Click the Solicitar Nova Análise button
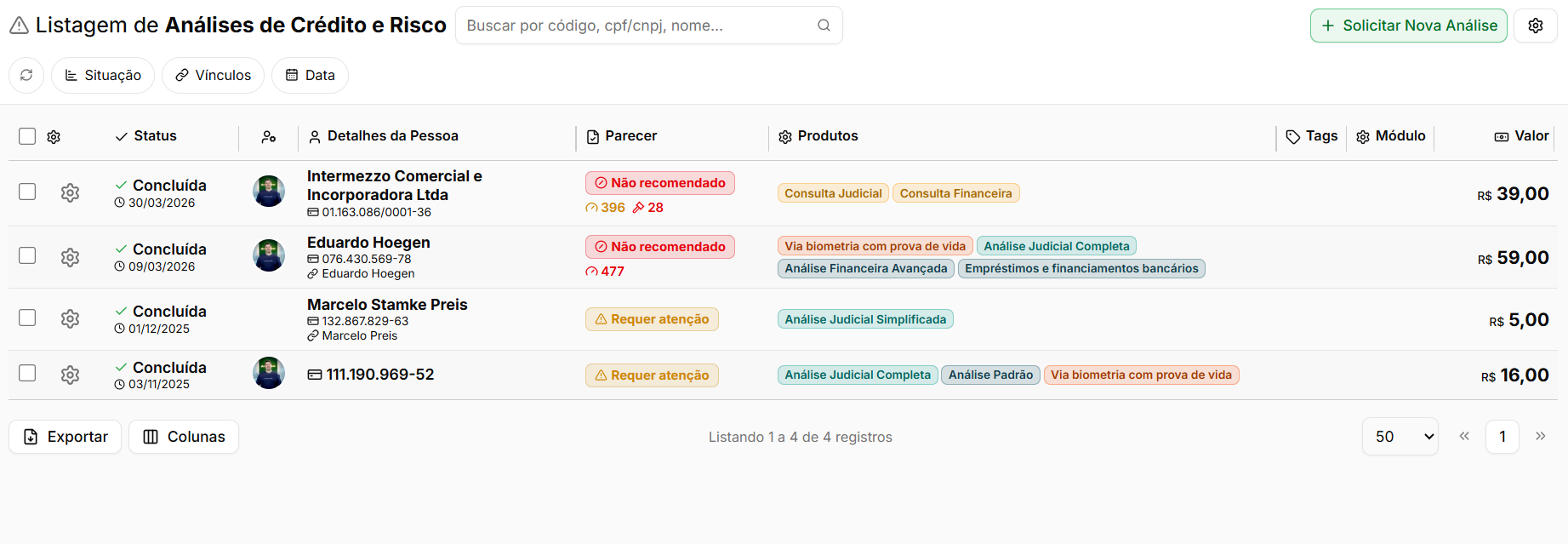This screenshot has height=544, width=1568. click(1409, 26)
